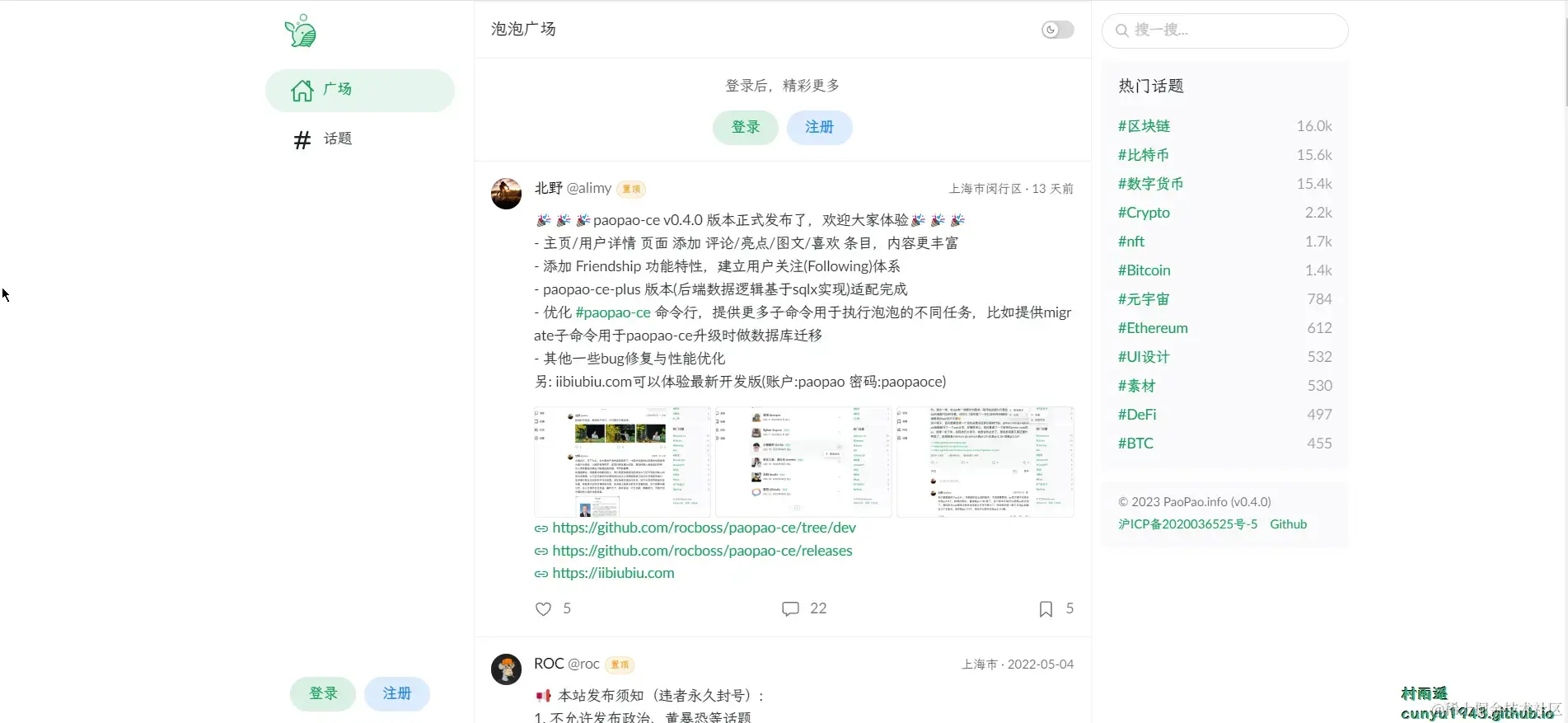Viewport: 1568px width, 723px height.
Task: Click the 泡泡广场 page title
Action: coord(523,29)
